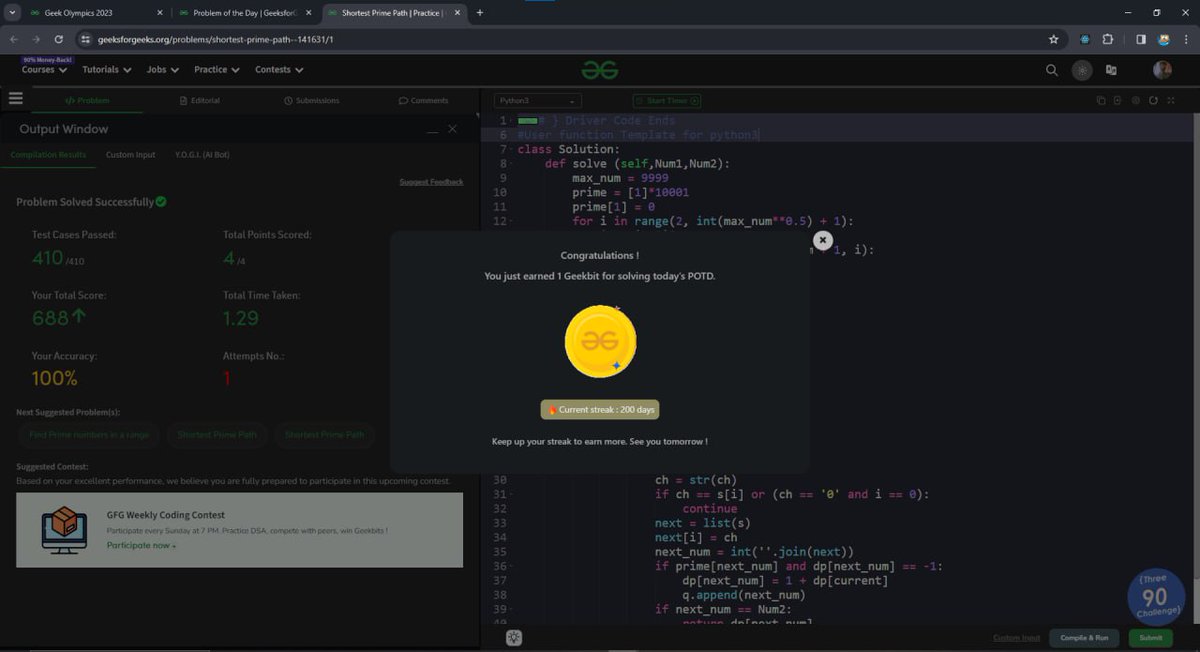Screen dimensions: 1200x652
Task: Switch to the Problem of the Day tab
Action: click(246, 13)
